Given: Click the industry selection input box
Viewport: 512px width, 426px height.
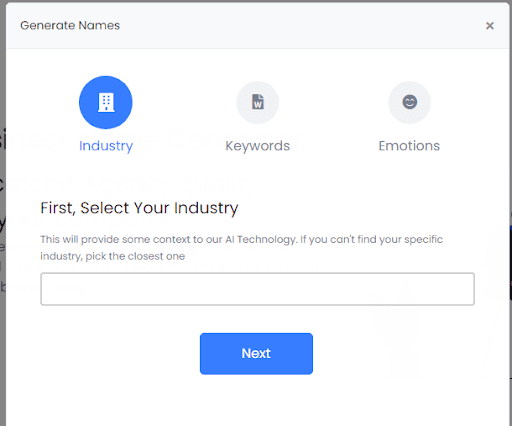Looking at the screenshot, I should 257,289.
